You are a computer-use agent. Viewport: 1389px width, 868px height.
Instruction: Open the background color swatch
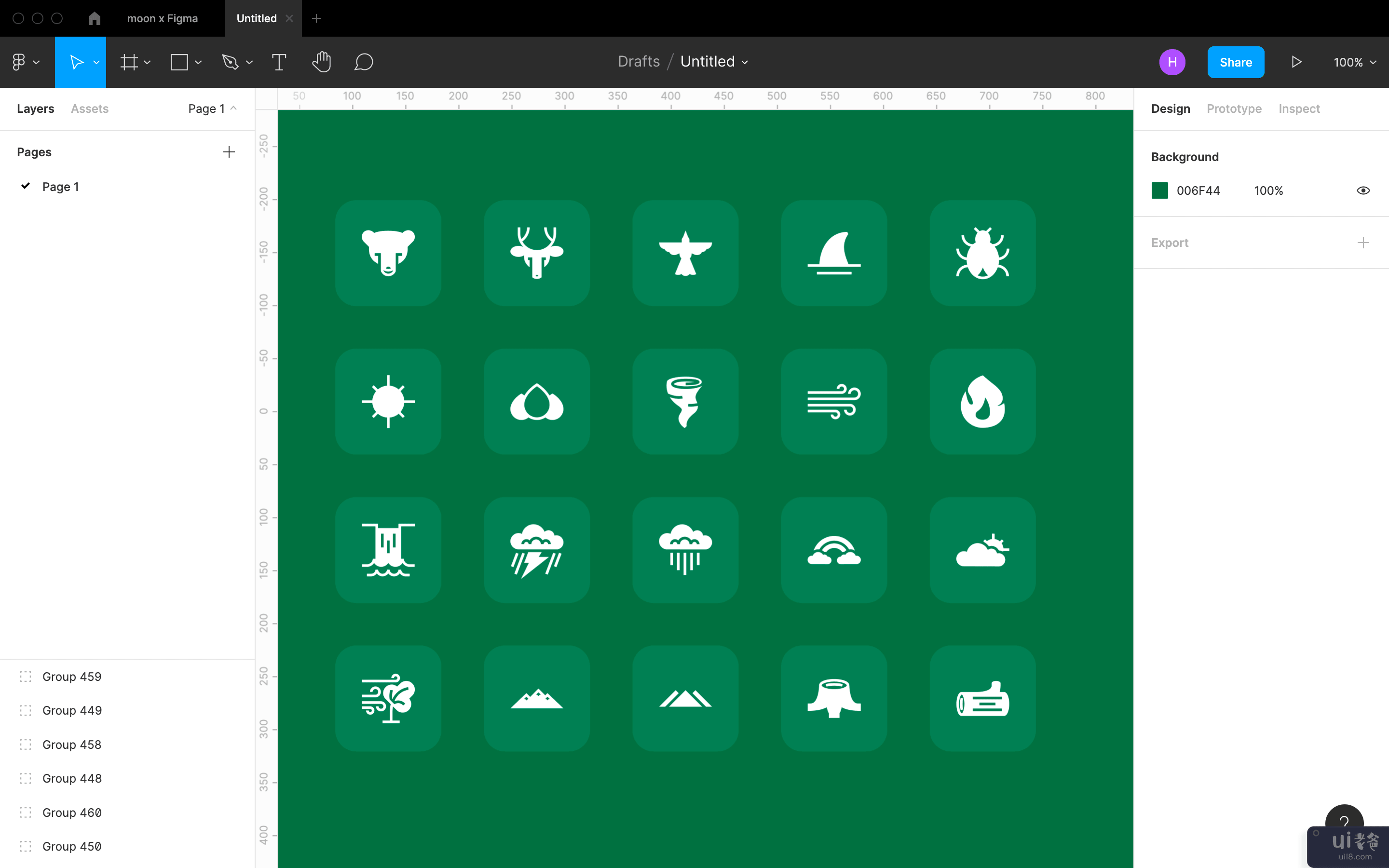1159,190
